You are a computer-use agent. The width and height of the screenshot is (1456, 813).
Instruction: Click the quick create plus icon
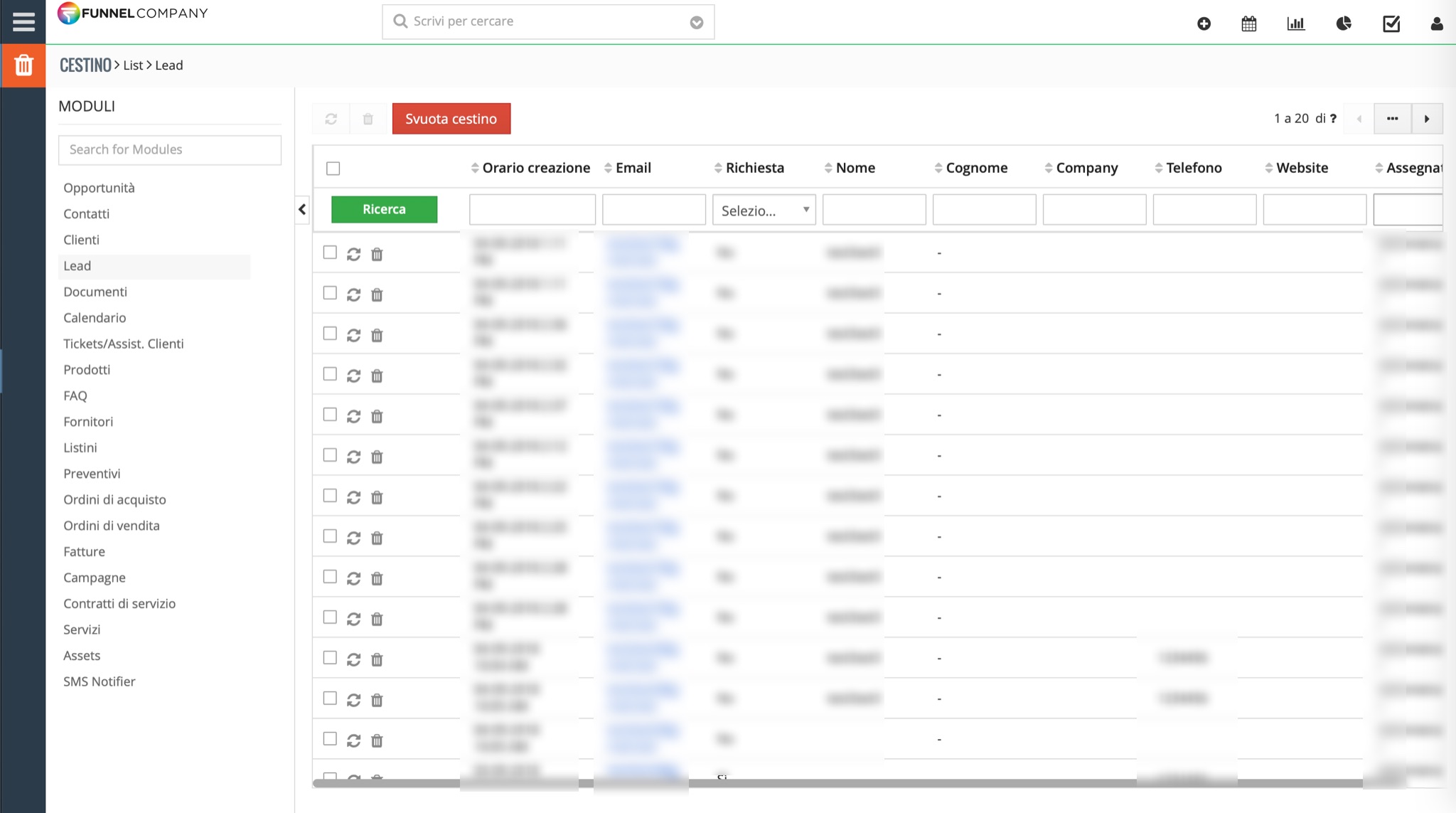pyautogui.click(x=1204, y=23)
